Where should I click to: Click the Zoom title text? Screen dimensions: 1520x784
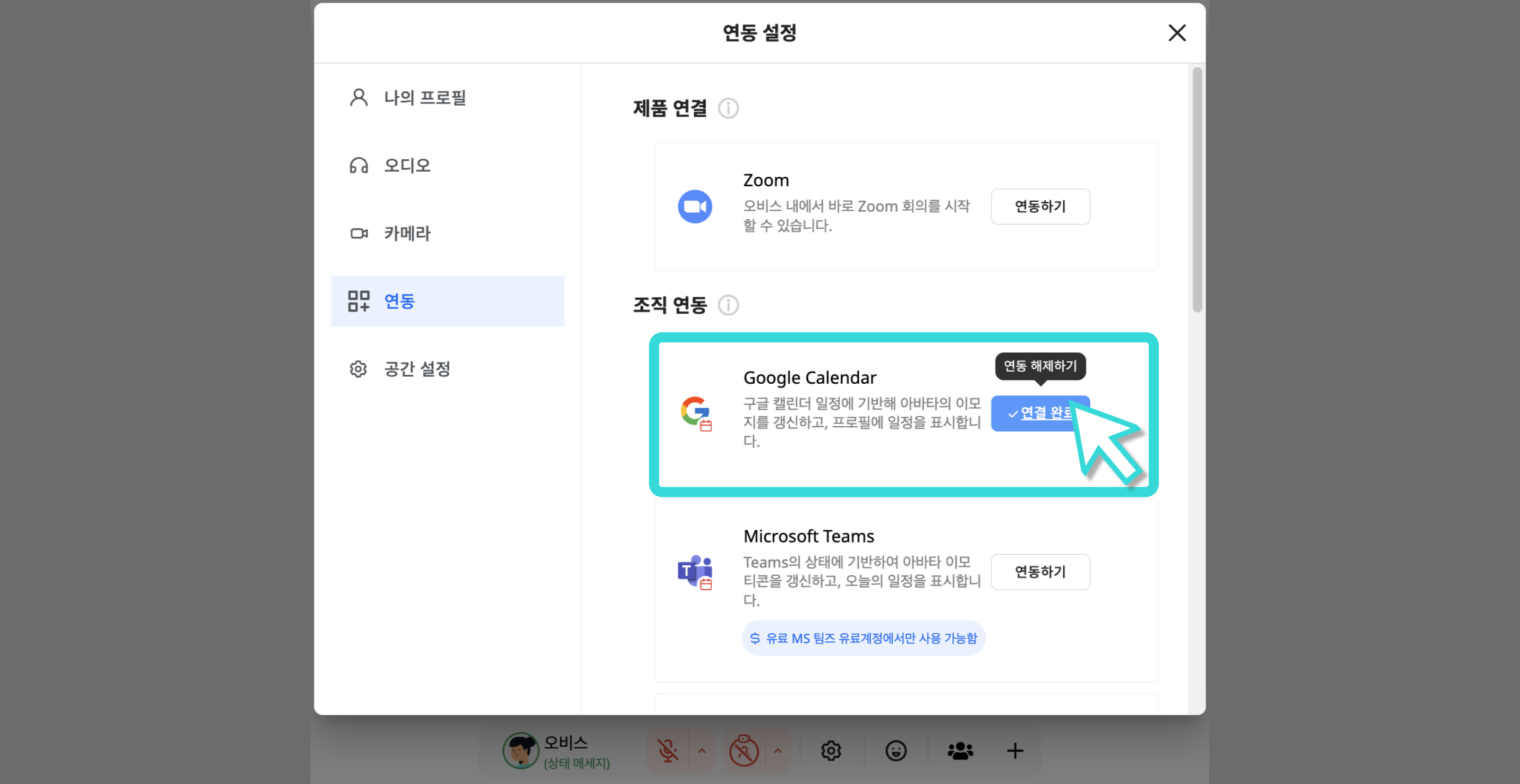(765, 180)
